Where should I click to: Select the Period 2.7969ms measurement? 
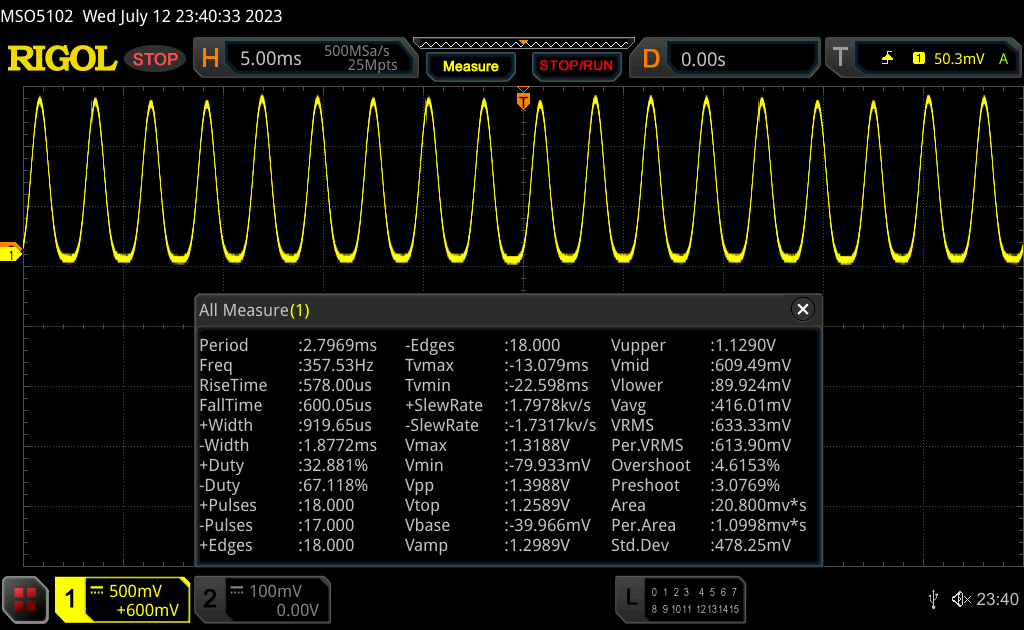(x=288, y=345)
